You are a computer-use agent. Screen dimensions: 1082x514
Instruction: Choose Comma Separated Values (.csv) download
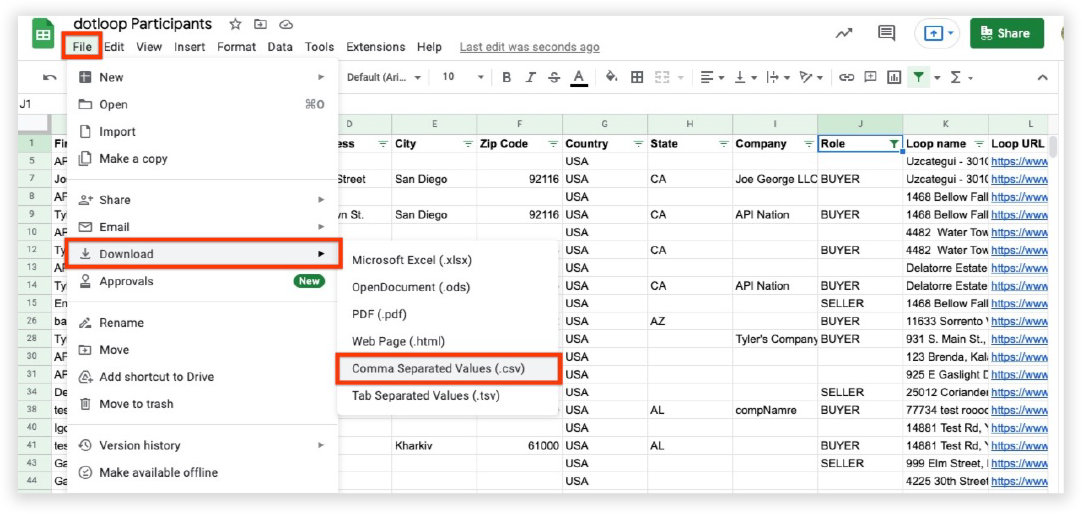point(449,368)
